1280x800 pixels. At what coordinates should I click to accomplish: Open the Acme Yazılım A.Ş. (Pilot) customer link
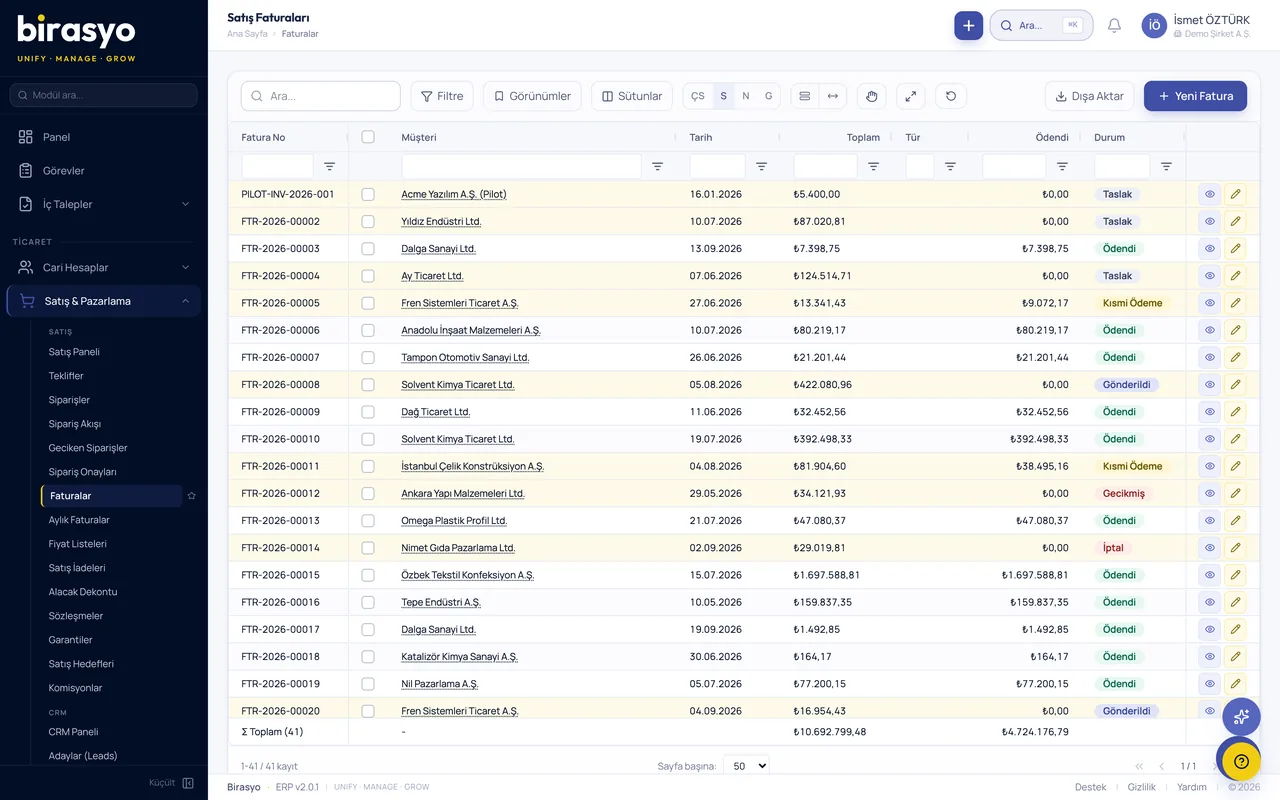click(454, 194)
